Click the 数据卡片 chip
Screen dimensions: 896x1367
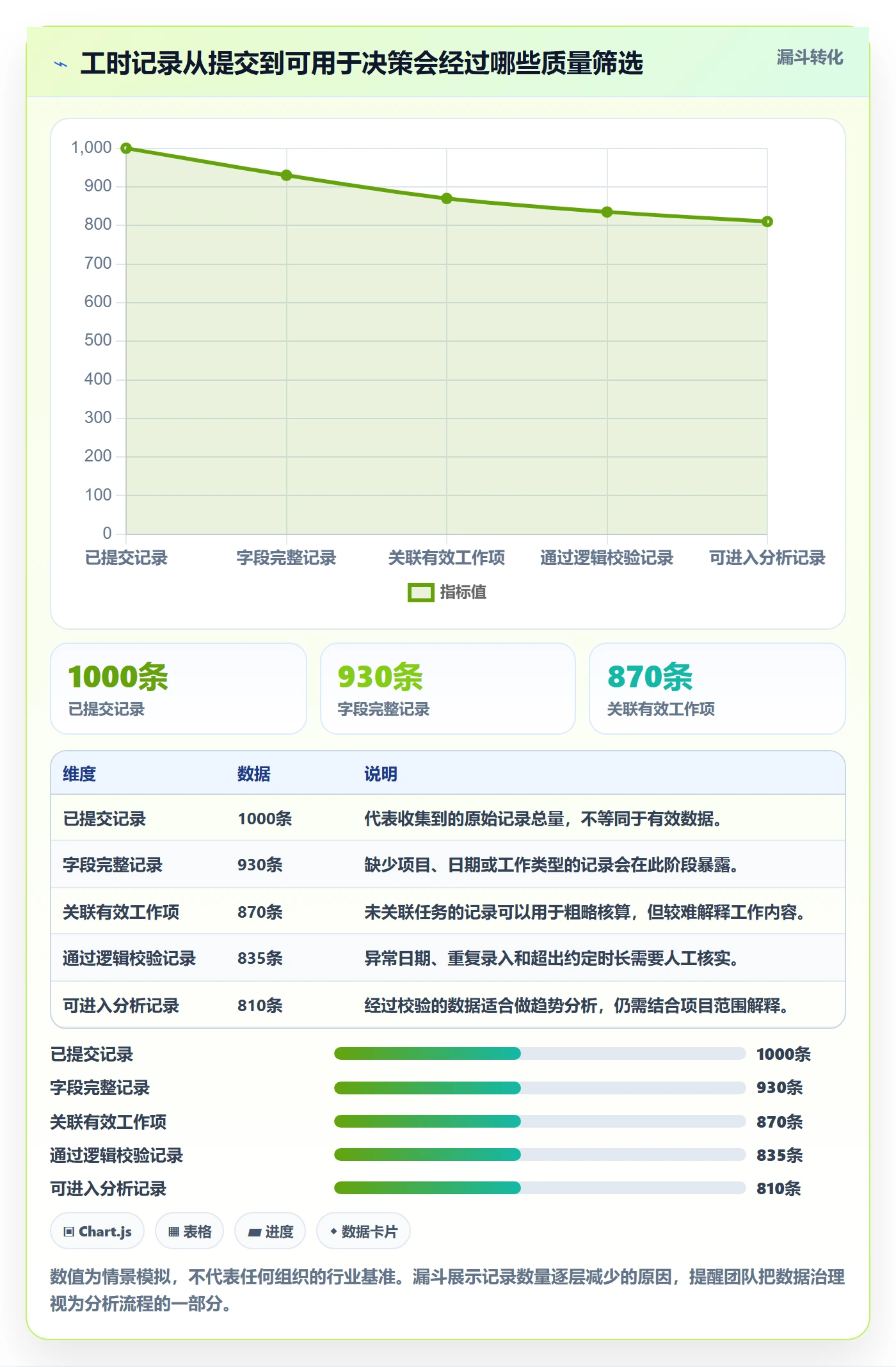click(x=364, y=1231)
